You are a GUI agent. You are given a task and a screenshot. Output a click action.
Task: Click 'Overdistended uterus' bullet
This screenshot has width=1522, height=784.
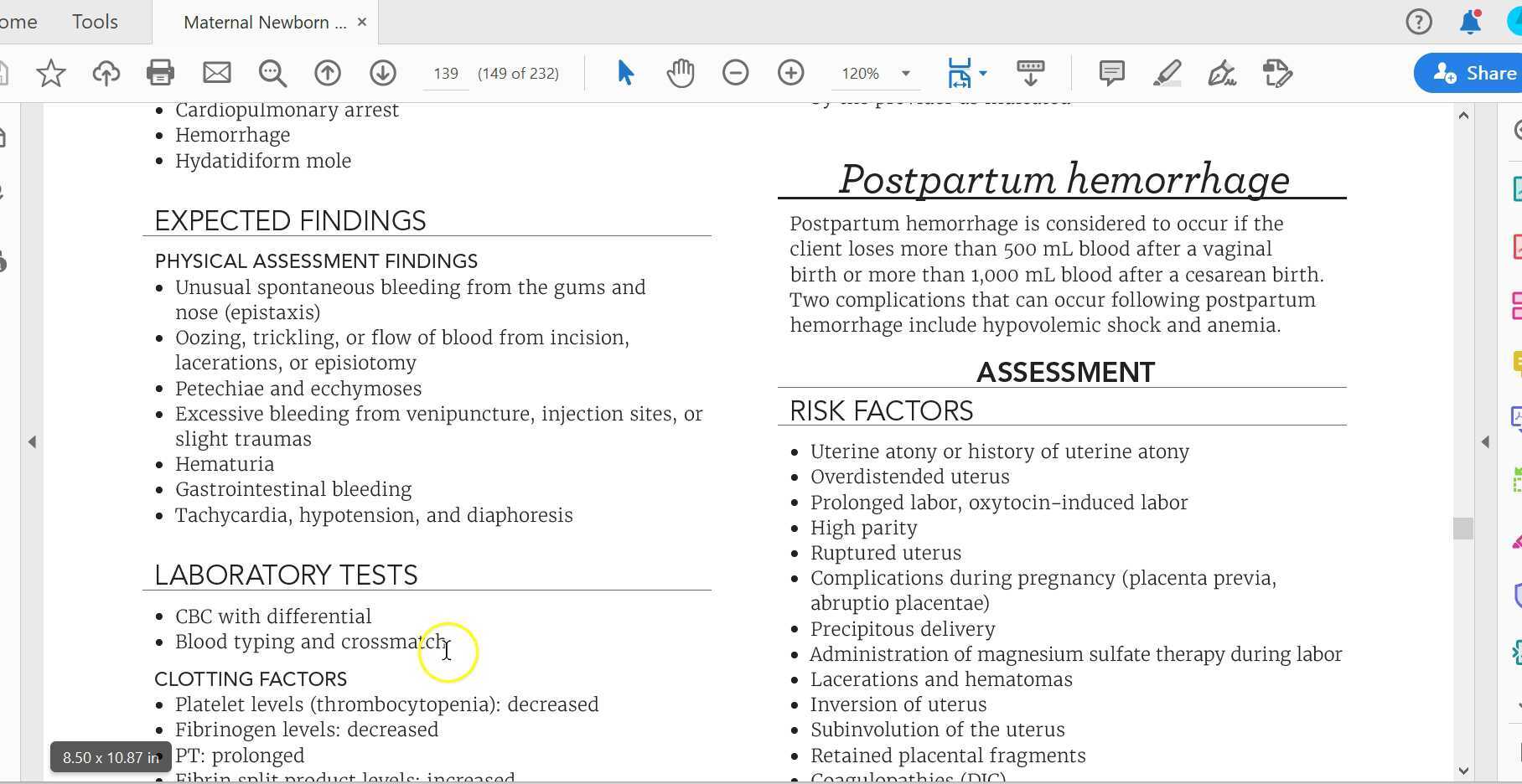(x=910, y=477)
